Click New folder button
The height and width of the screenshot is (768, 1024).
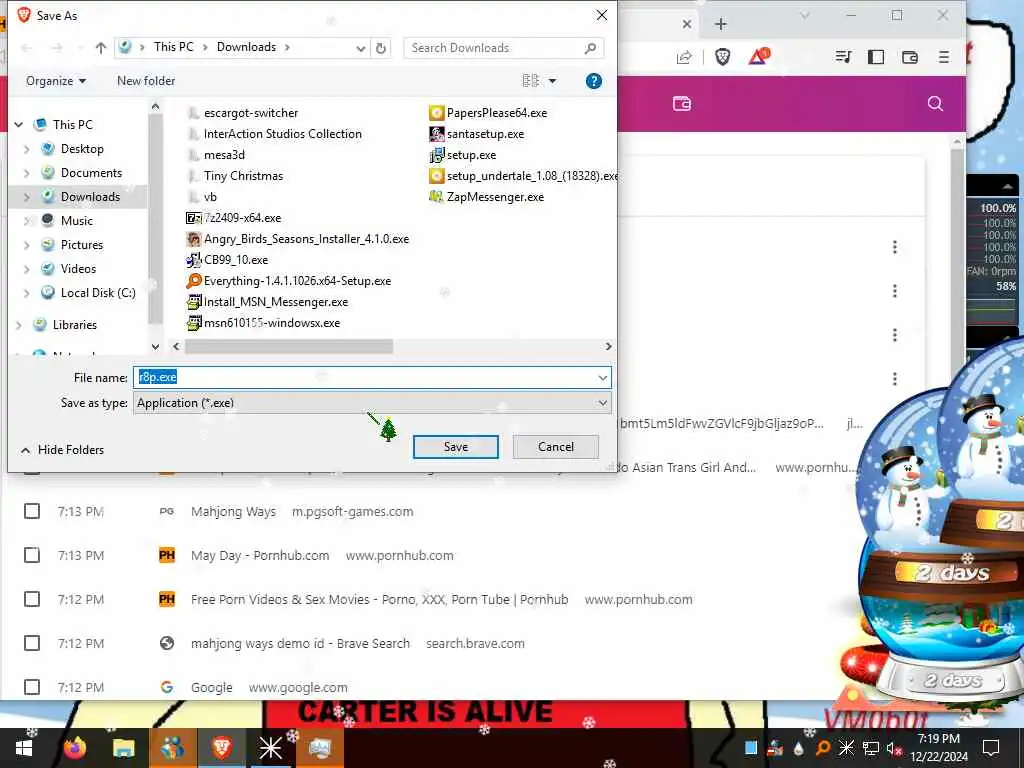click(146, 81)
